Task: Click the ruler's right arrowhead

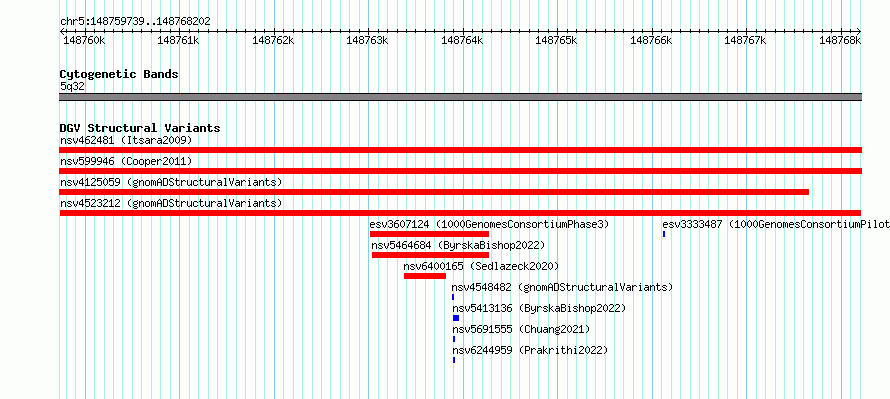Action: 859,31
